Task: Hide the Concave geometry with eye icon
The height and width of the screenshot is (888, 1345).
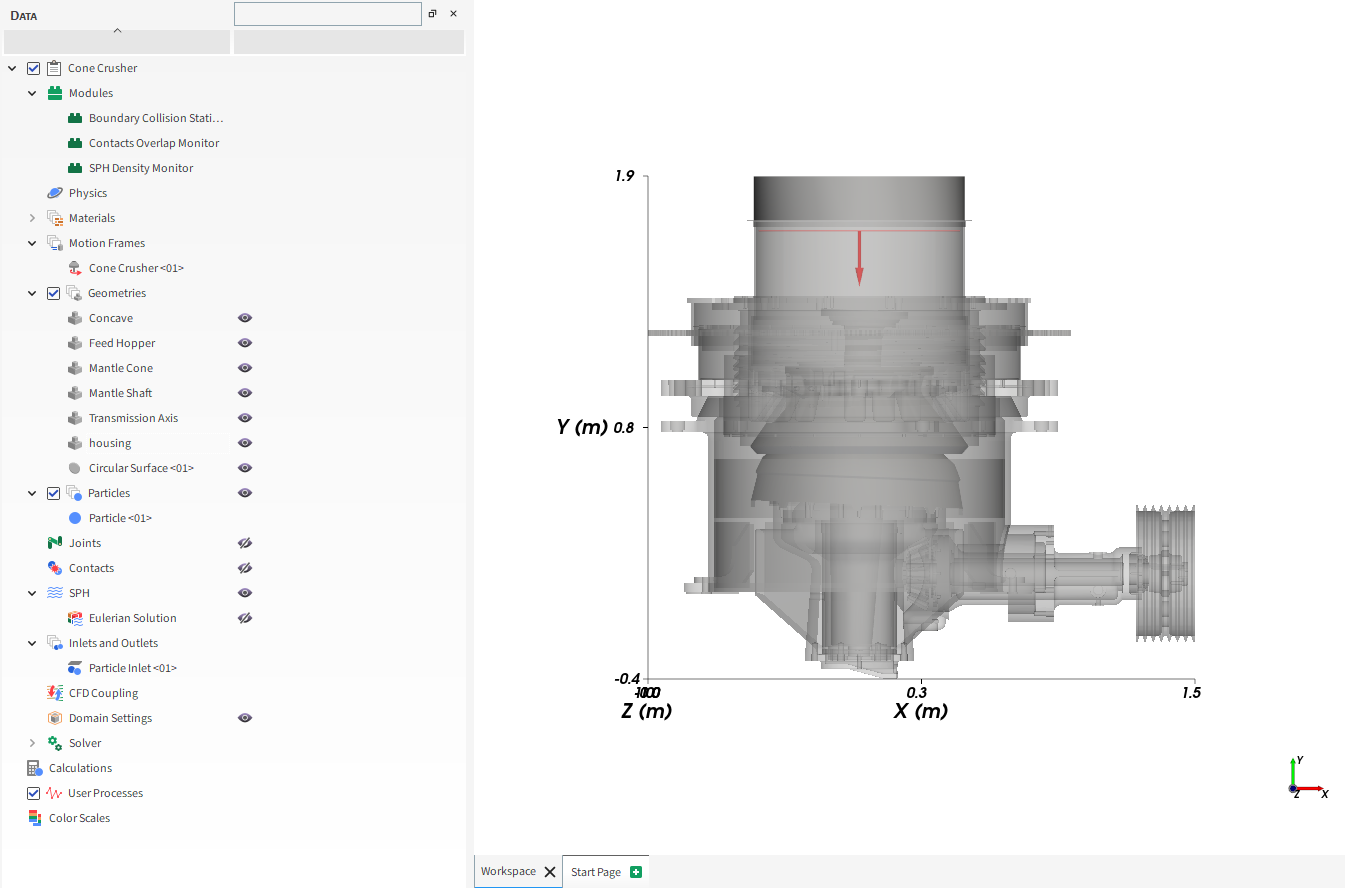Action: click(245, 318)
